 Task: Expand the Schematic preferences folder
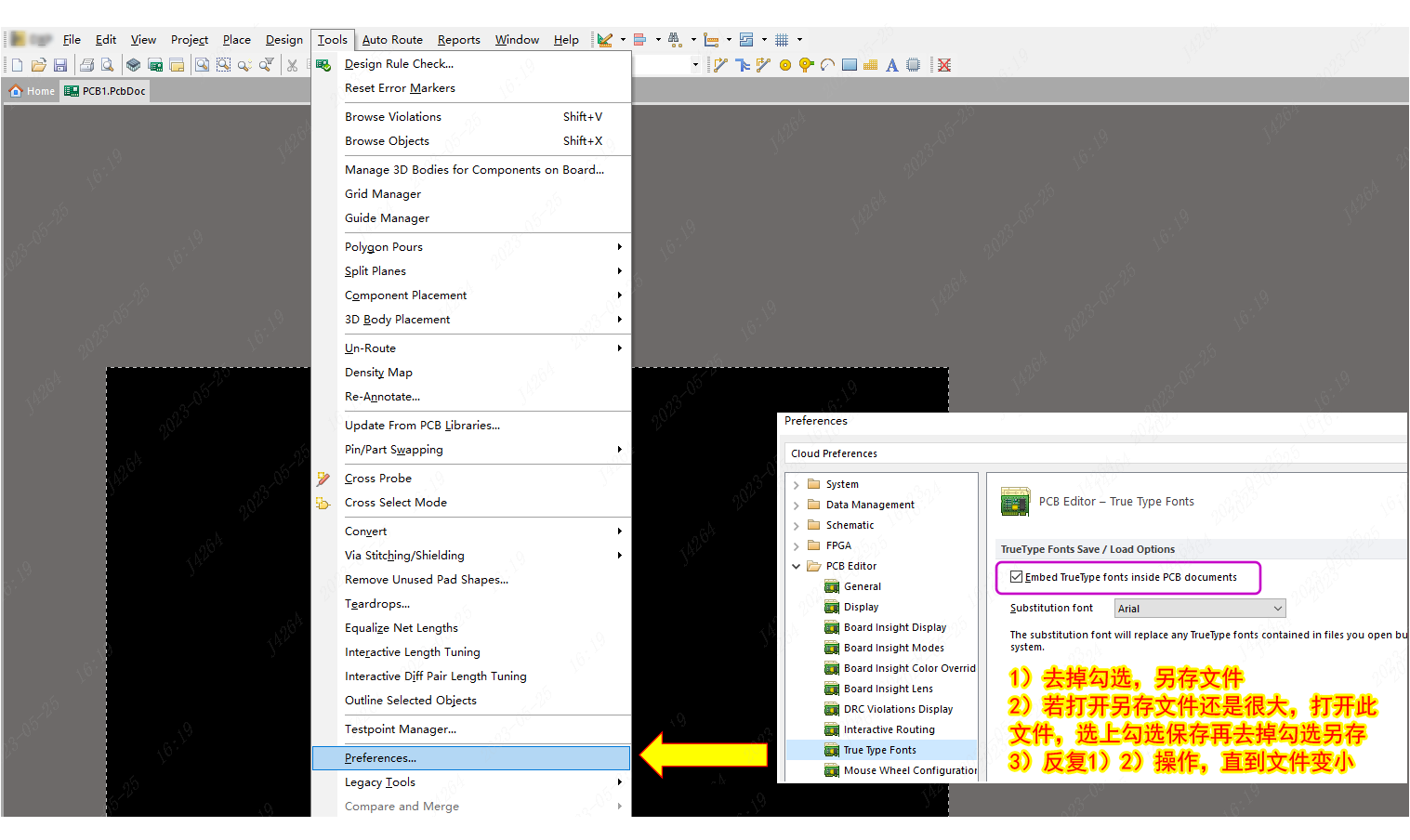[797, 526]
